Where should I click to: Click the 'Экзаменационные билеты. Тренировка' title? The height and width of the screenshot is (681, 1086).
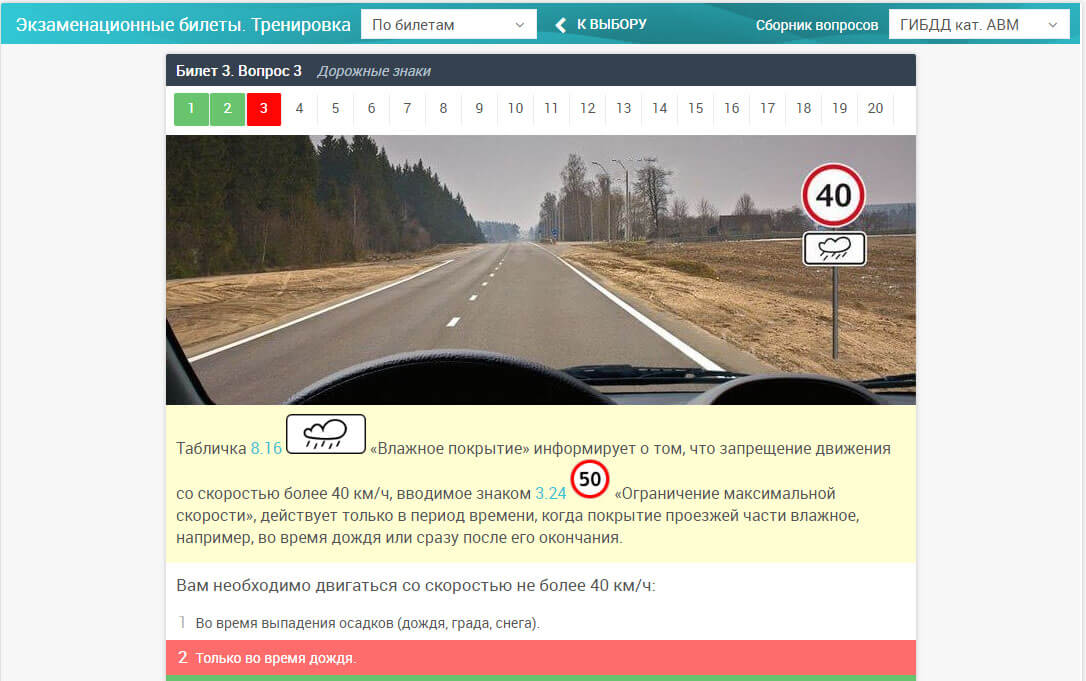point(183,25)
